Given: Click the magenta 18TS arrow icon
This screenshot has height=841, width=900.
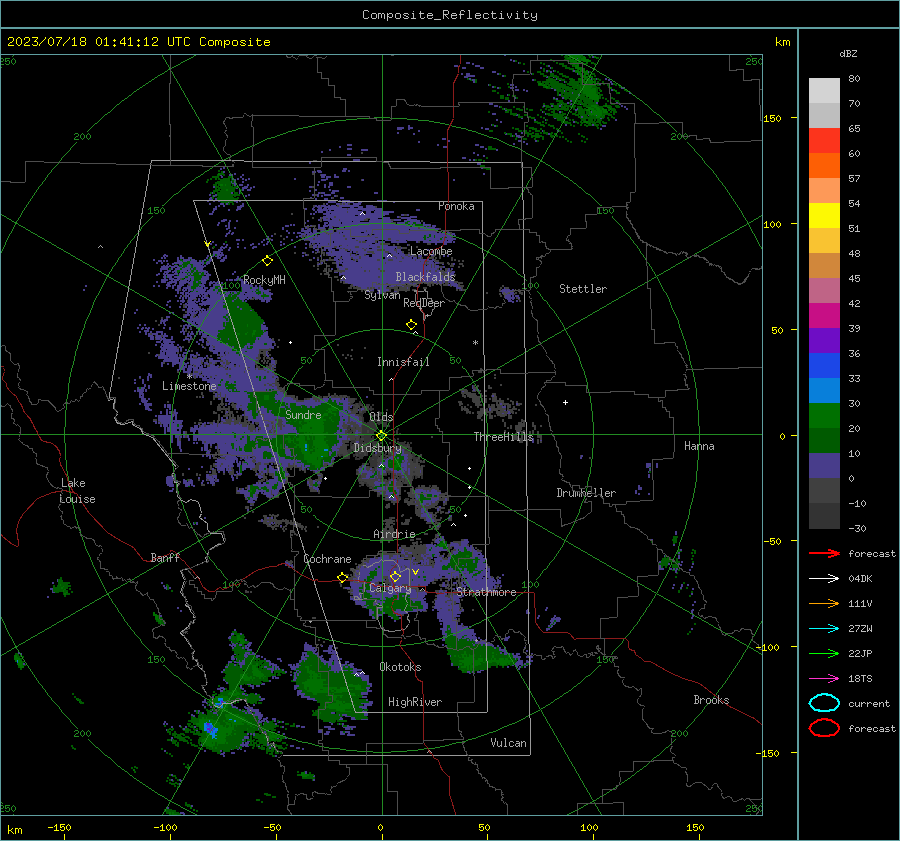Looking at the screenshot, I should point(824,679).
